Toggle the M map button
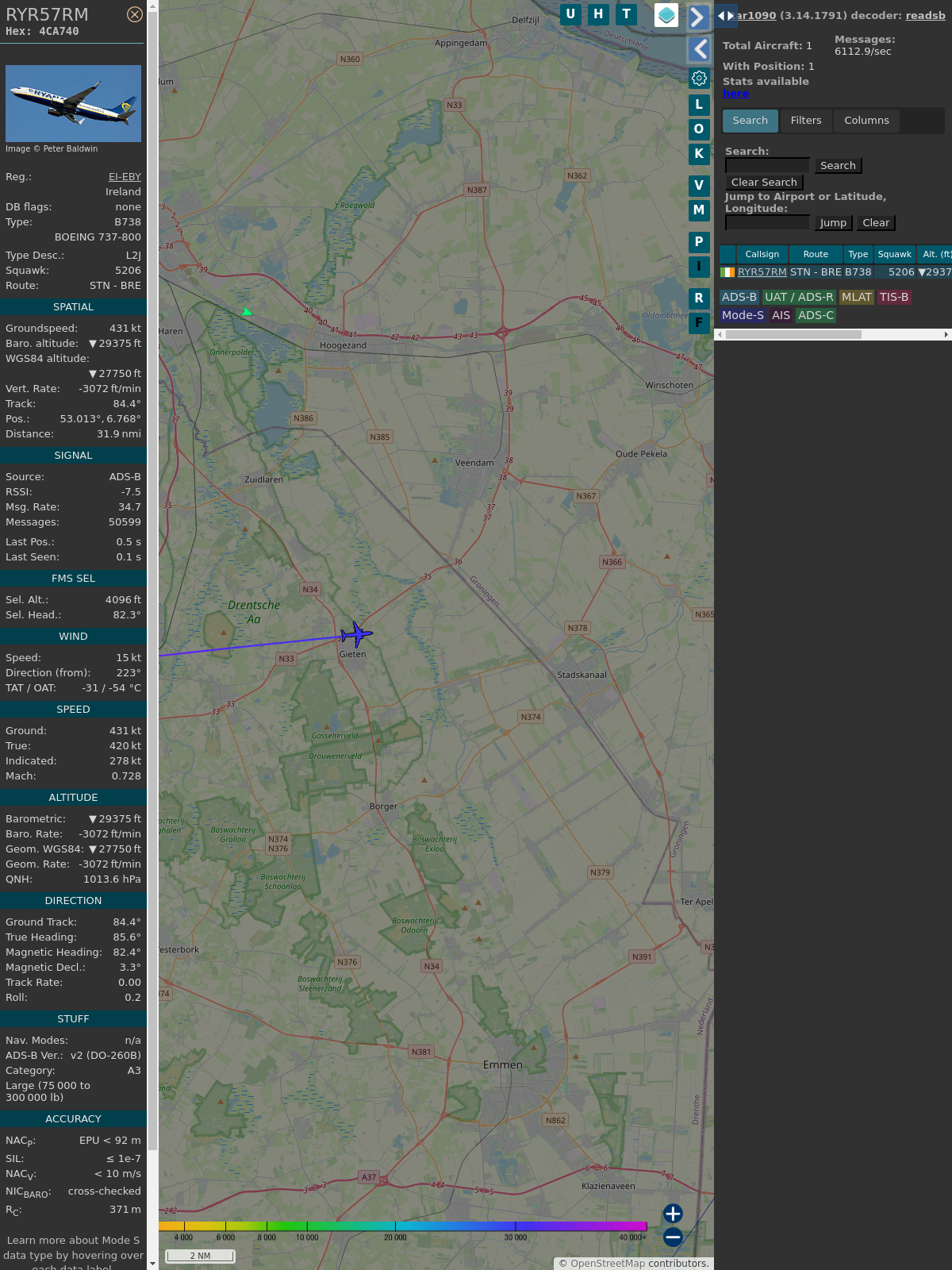 pos(699,210)
